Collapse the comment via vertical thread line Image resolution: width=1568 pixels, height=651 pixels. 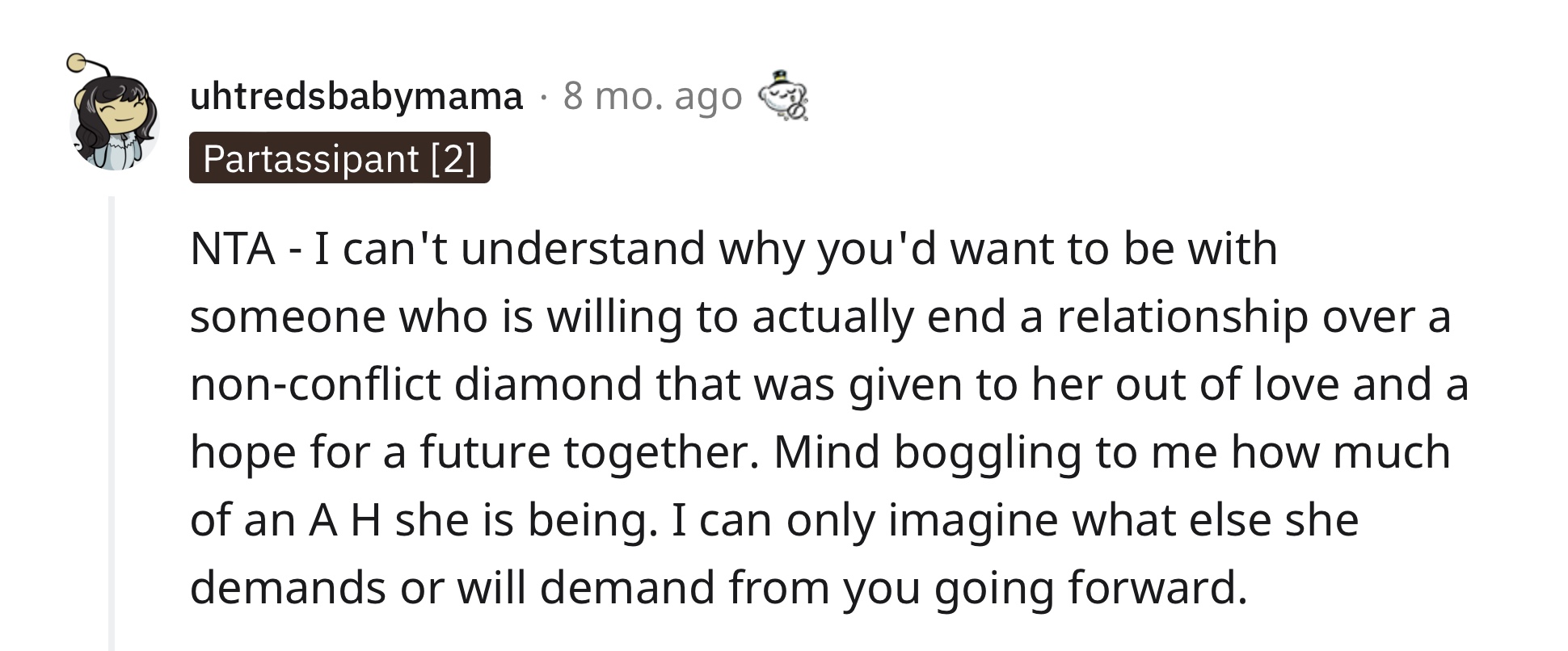click(112, 422)
